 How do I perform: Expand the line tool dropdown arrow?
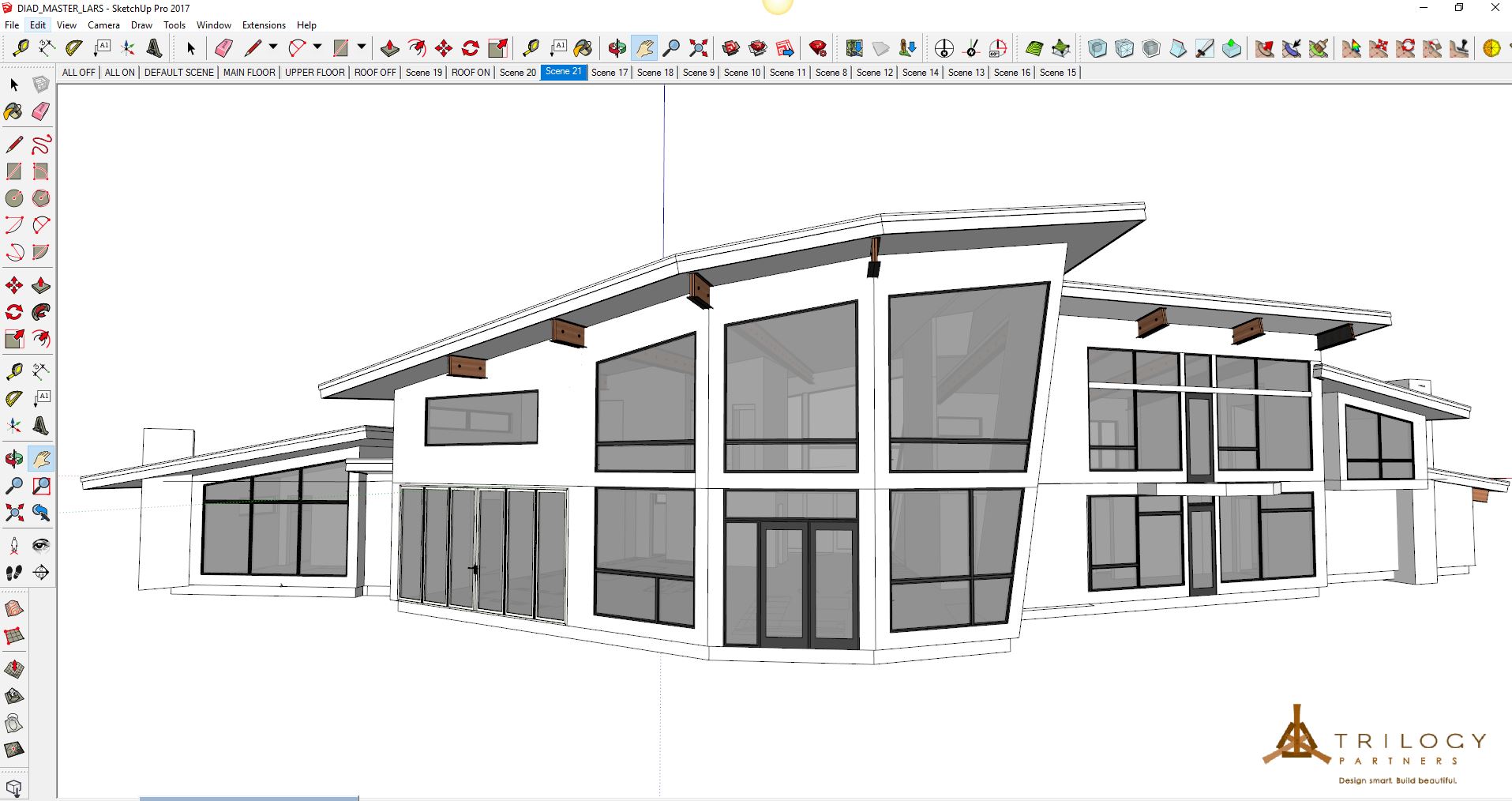(273, 47)
